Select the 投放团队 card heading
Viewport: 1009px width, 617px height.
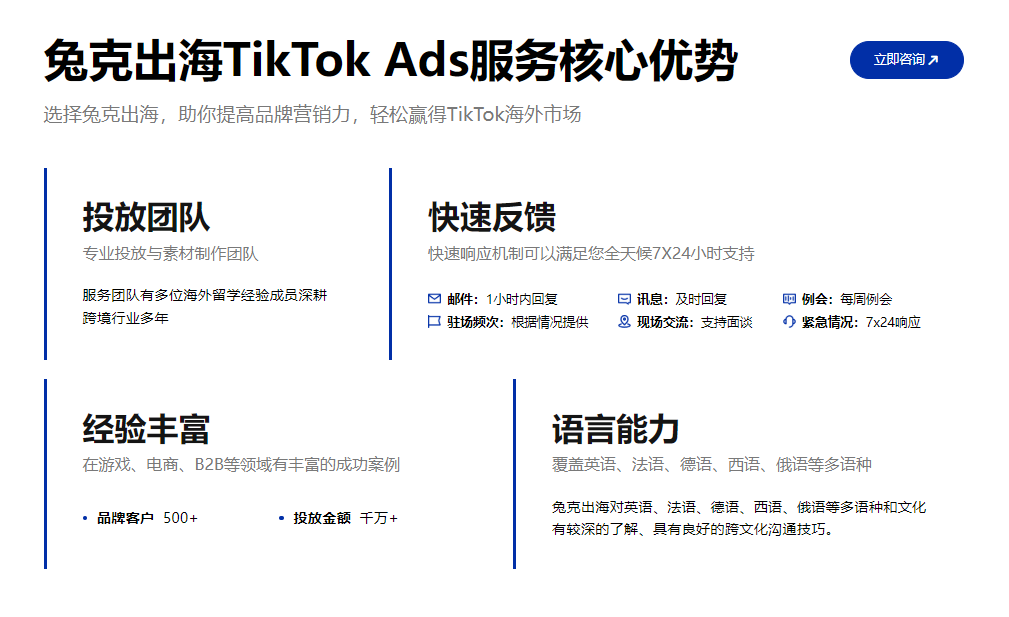146,217
